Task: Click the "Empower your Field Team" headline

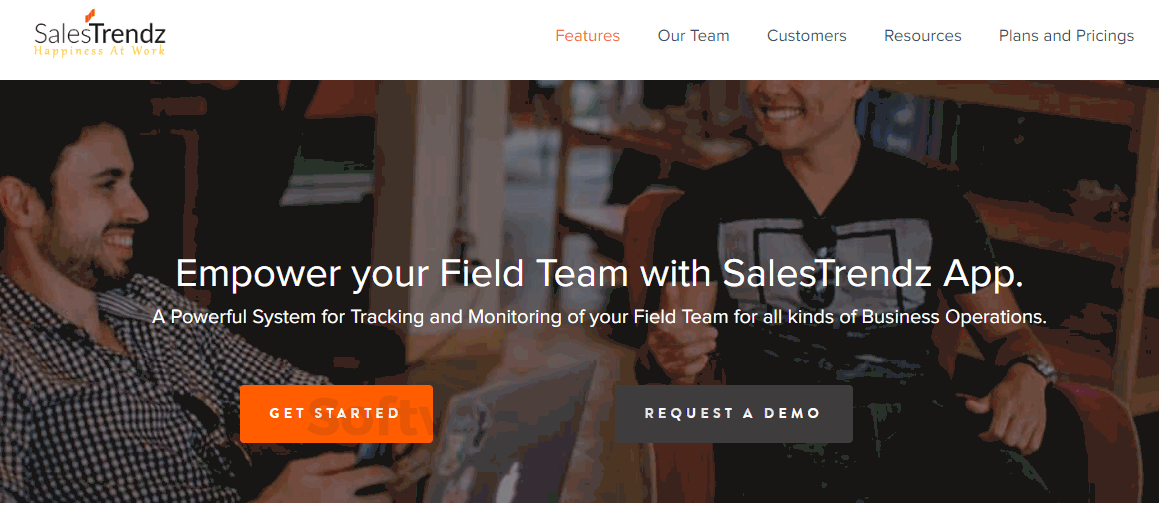Action: tap(599, 274)
